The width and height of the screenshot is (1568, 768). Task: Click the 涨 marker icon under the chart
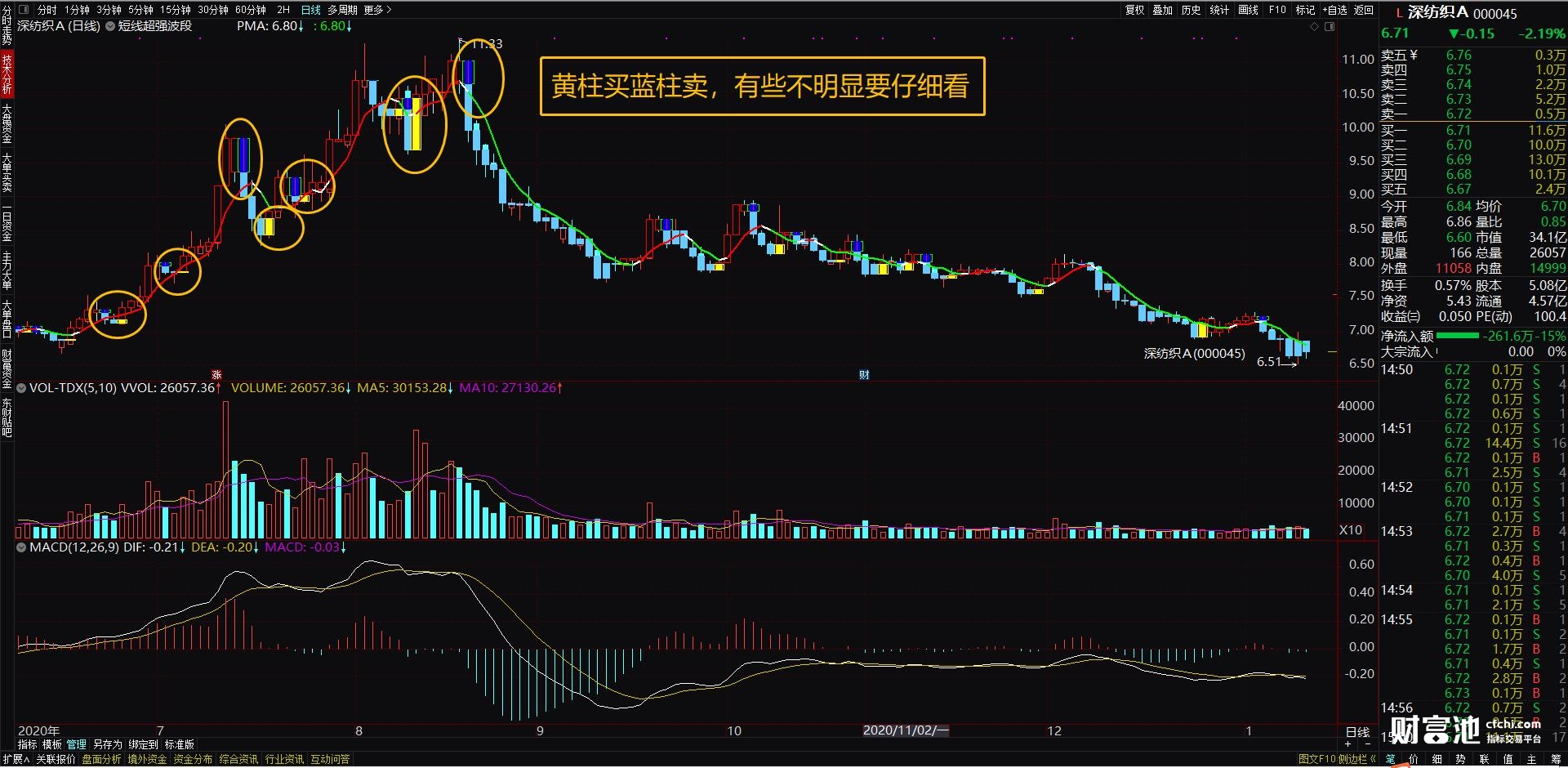point(216,375)
